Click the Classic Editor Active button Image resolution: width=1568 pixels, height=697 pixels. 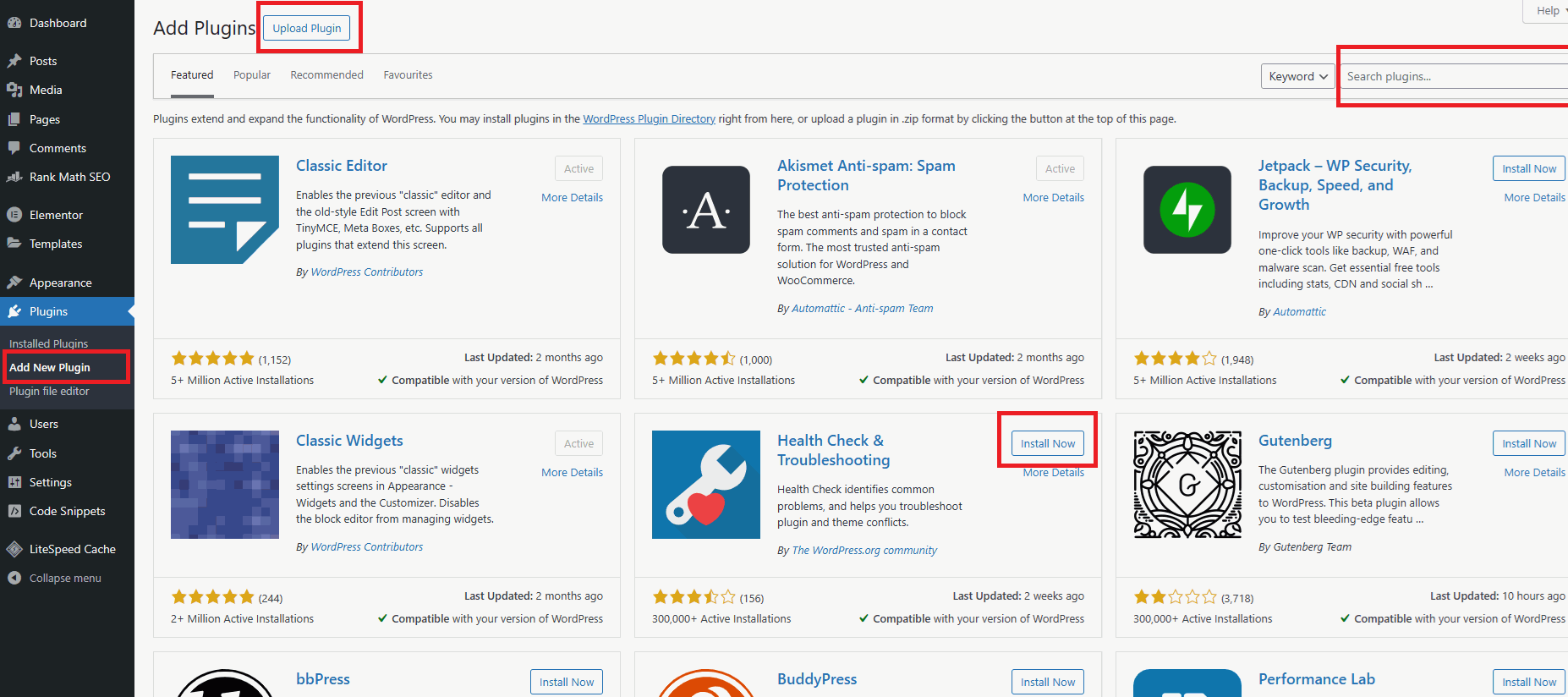[x=579, y=168]
